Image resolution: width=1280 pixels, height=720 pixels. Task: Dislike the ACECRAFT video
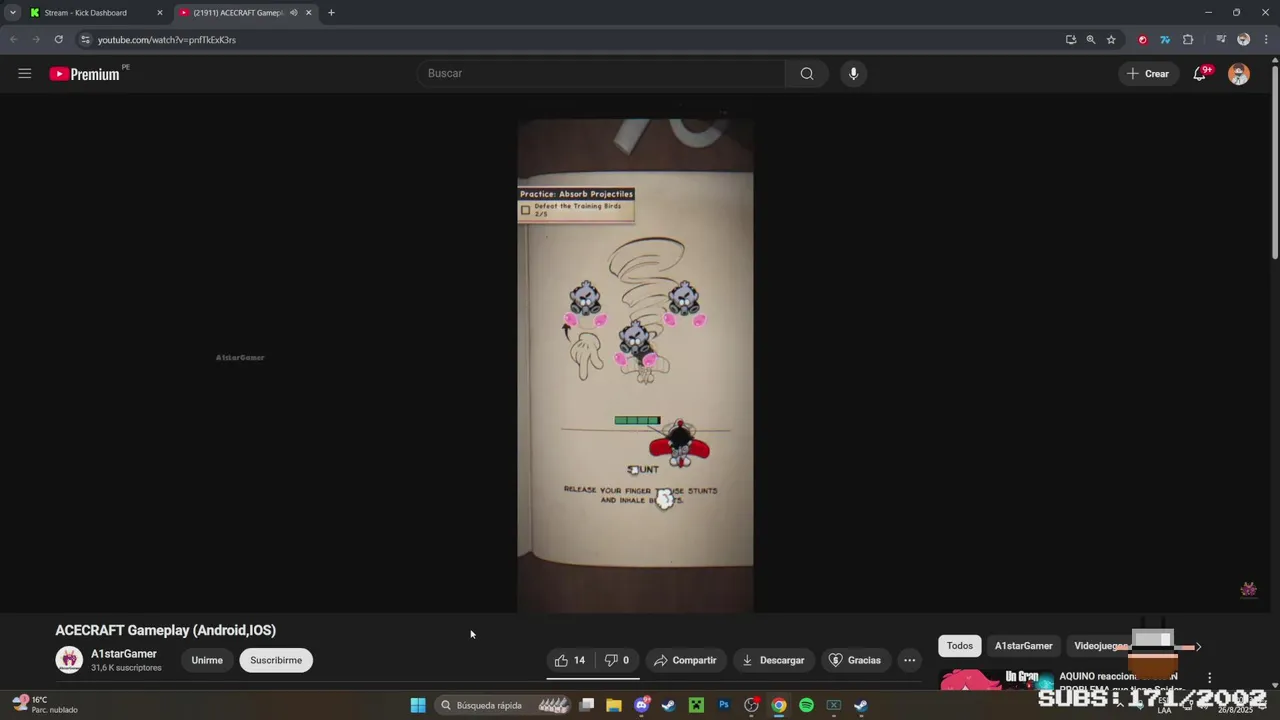pos(617,660)
